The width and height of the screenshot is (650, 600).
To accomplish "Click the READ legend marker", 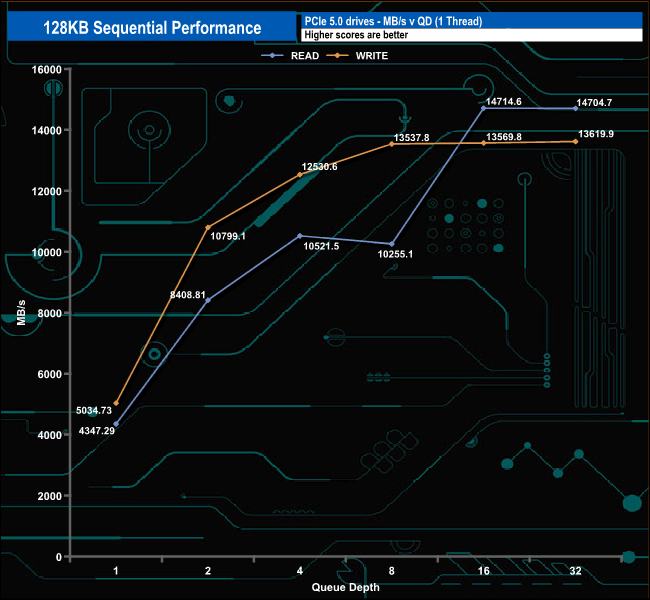I will pos(272,56).
